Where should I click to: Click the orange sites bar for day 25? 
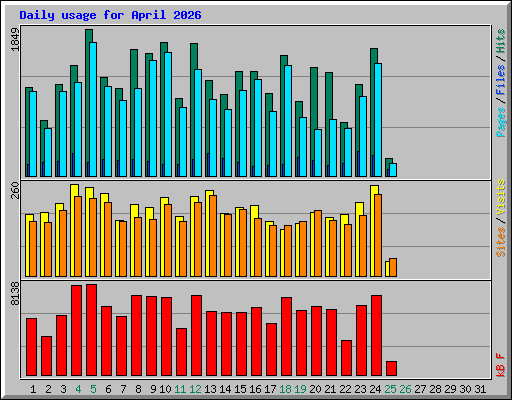pyautogui.click(x=393, y=268)
